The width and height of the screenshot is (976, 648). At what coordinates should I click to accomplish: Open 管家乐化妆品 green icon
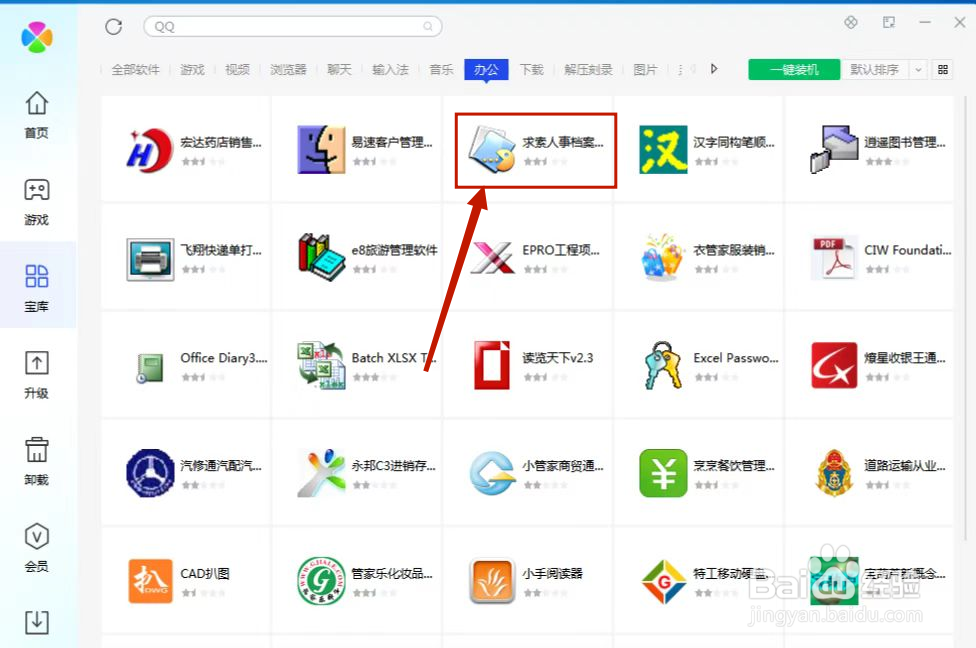321,581
